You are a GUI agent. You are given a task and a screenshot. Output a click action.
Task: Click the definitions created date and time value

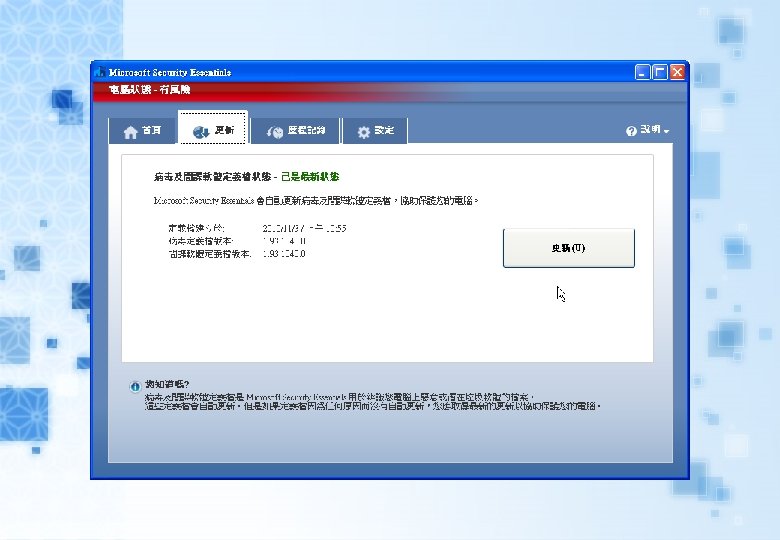pyautogui.click(x=304, y=228)
